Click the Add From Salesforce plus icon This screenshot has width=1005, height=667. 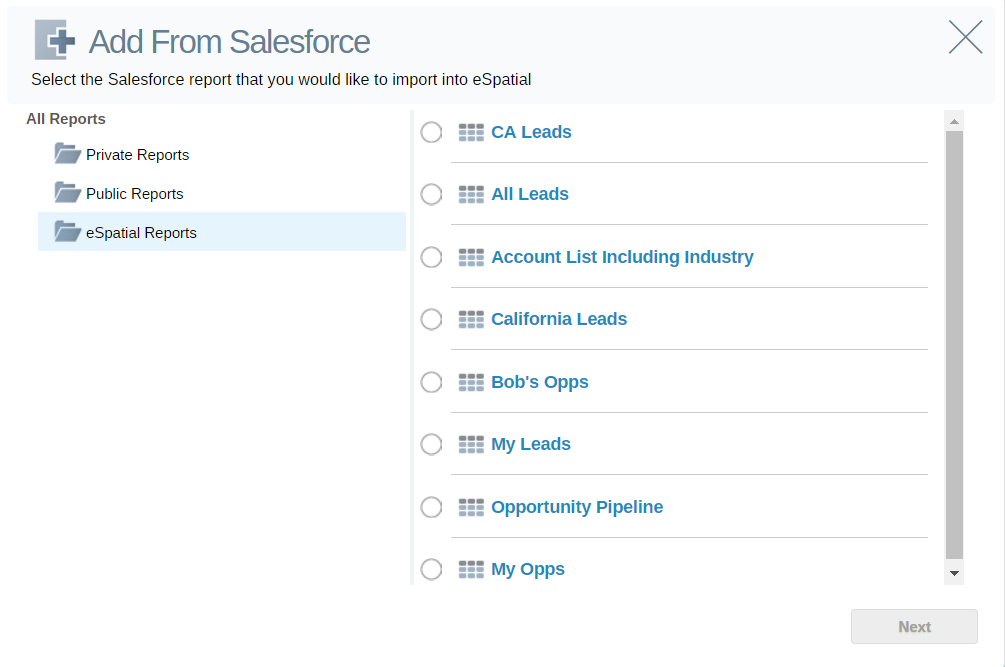coord(54,40)
